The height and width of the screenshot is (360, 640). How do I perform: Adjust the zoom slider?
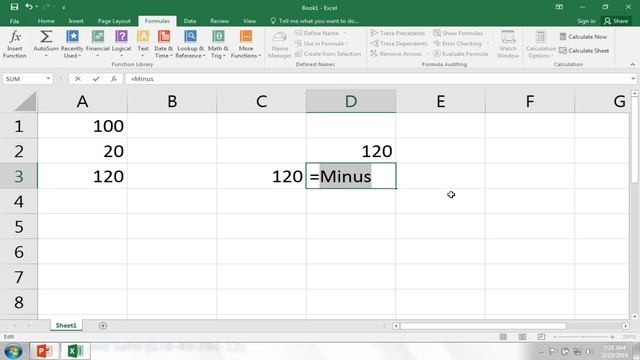click(x=584, y=337)
